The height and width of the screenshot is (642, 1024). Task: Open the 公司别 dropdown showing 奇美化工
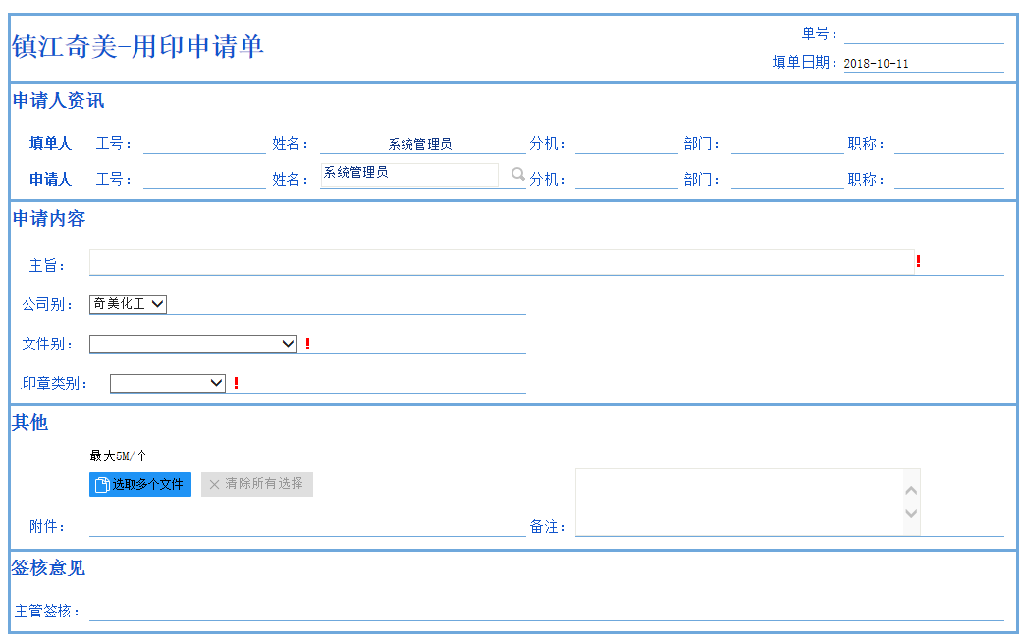(x=128, y=304)
